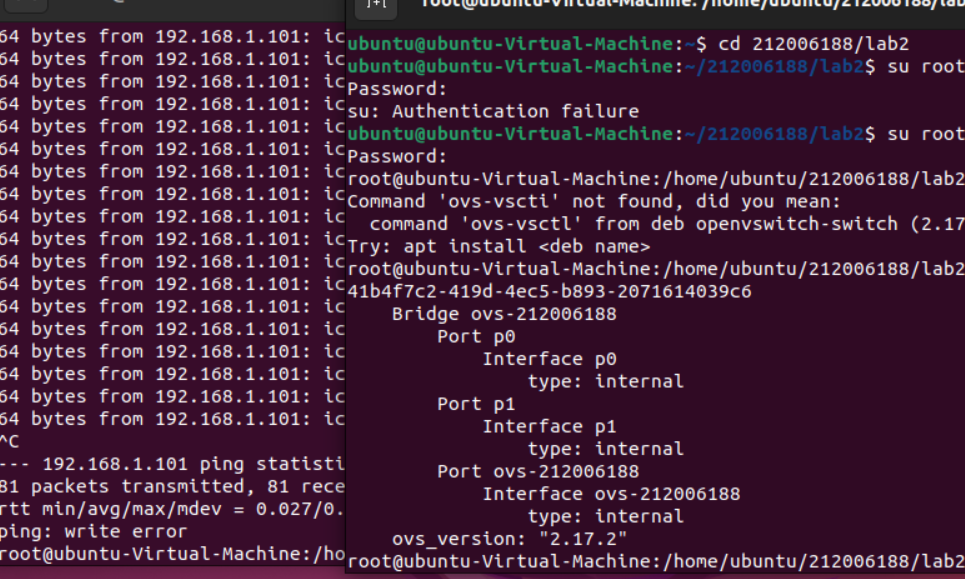Click the 'ping: write error' message
The image size is (965, 579).
pyautogui.click(x=93, y=531)
